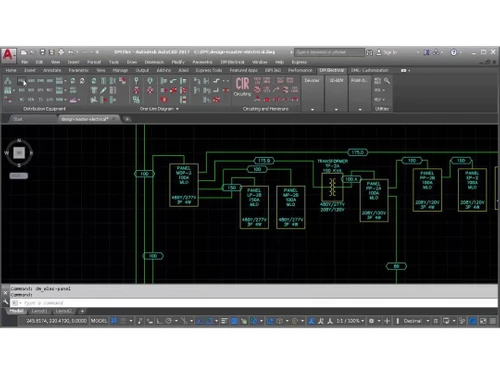Image resolution: width=500 pixels, height=375 pixels.
Task: Click the pencil edit icon in ribbon
Action: point(103,90)
